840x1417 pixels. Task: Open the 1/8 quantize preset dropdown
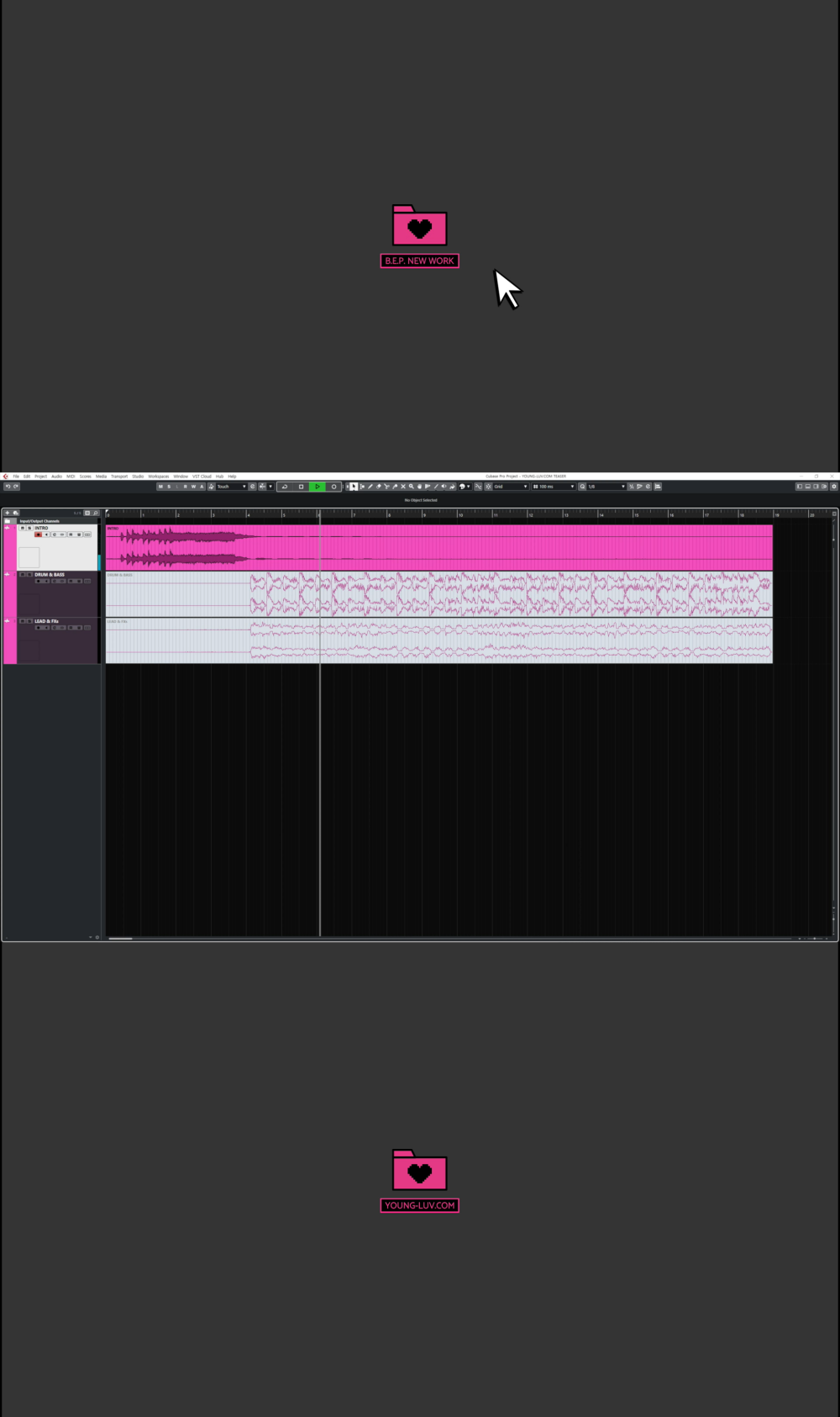tap(606, 487)
